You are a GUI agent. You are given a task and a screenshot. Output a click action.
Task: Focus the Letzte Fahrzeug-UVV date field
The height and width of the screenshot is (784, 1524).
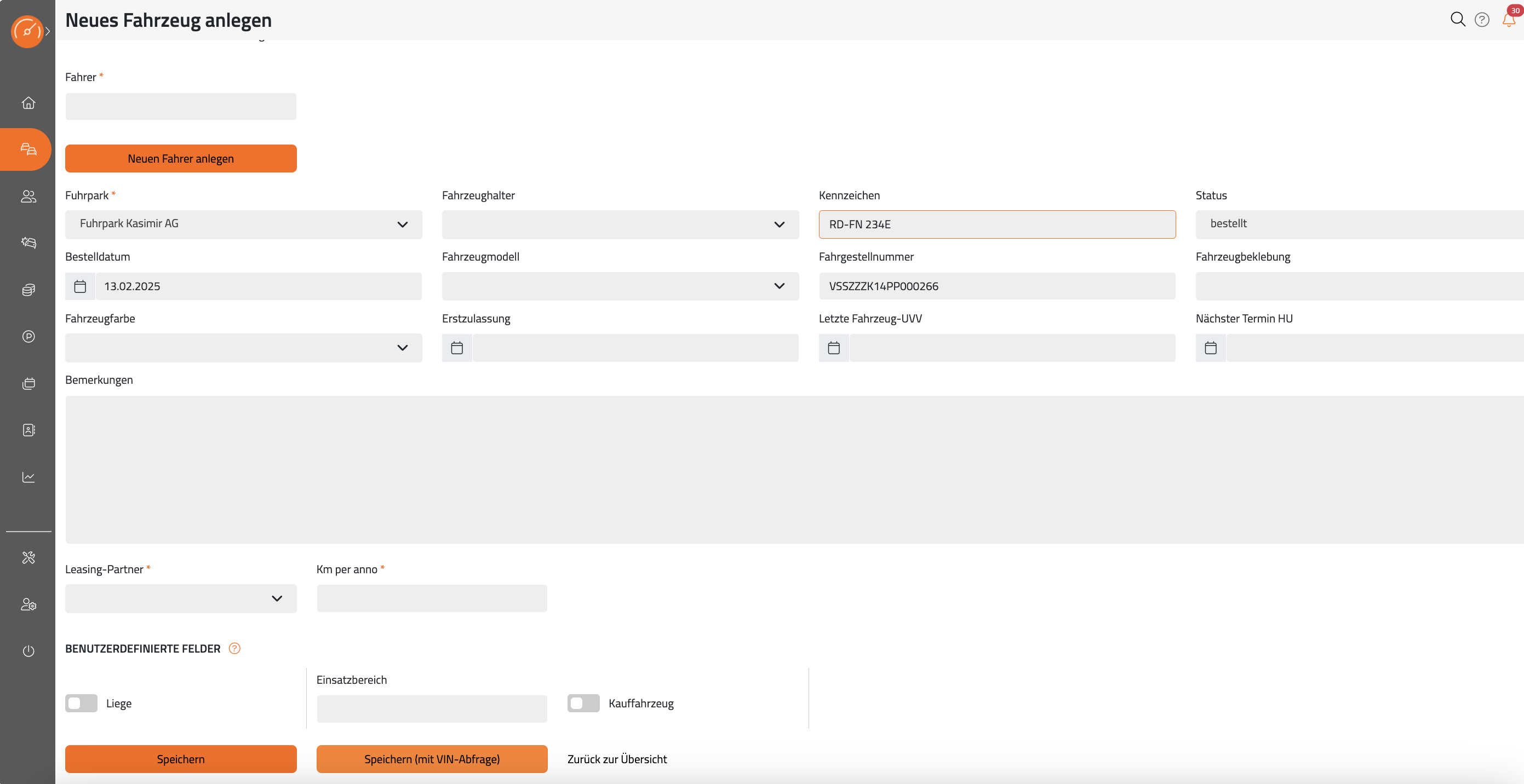[1012, 348]
